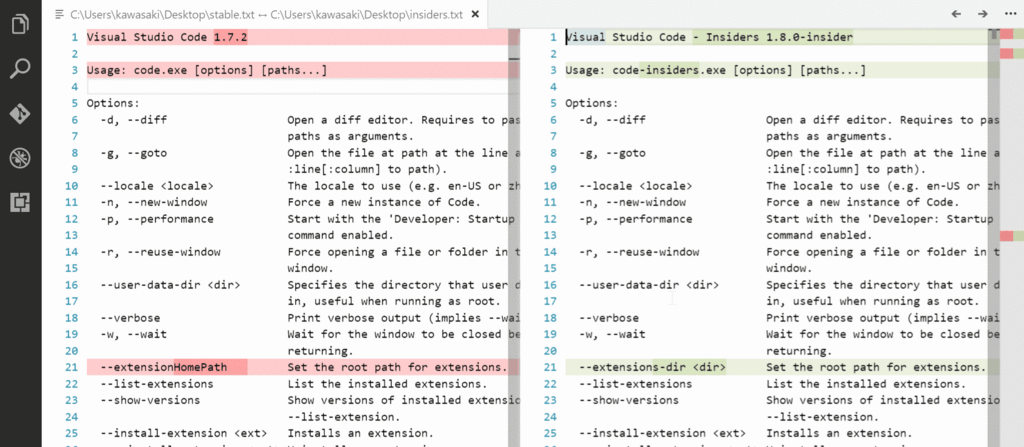Screen dimensions: 1024x447
Task: Click '--user-data-dir <dir>' in the left pane
Action: click(170, 285)
